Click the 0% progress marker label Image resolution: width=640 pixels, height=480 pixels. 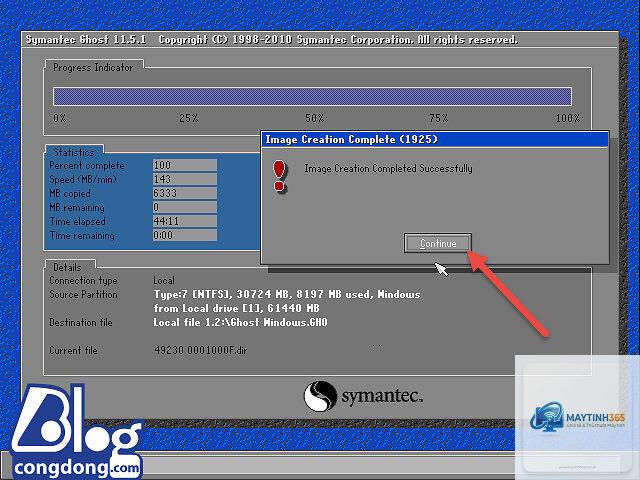tap(60, 118)
